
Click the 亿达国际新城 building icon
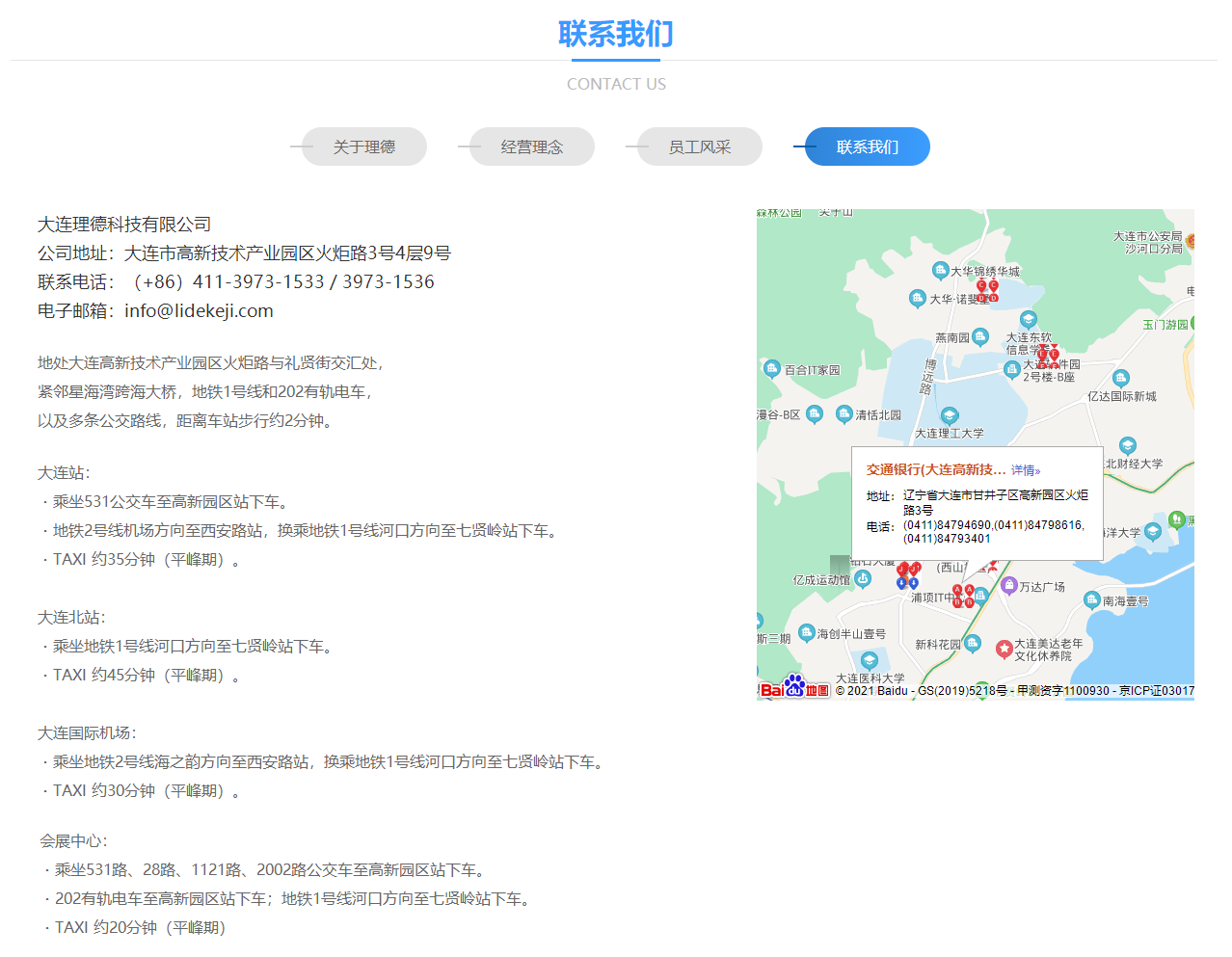(1120, 378)
